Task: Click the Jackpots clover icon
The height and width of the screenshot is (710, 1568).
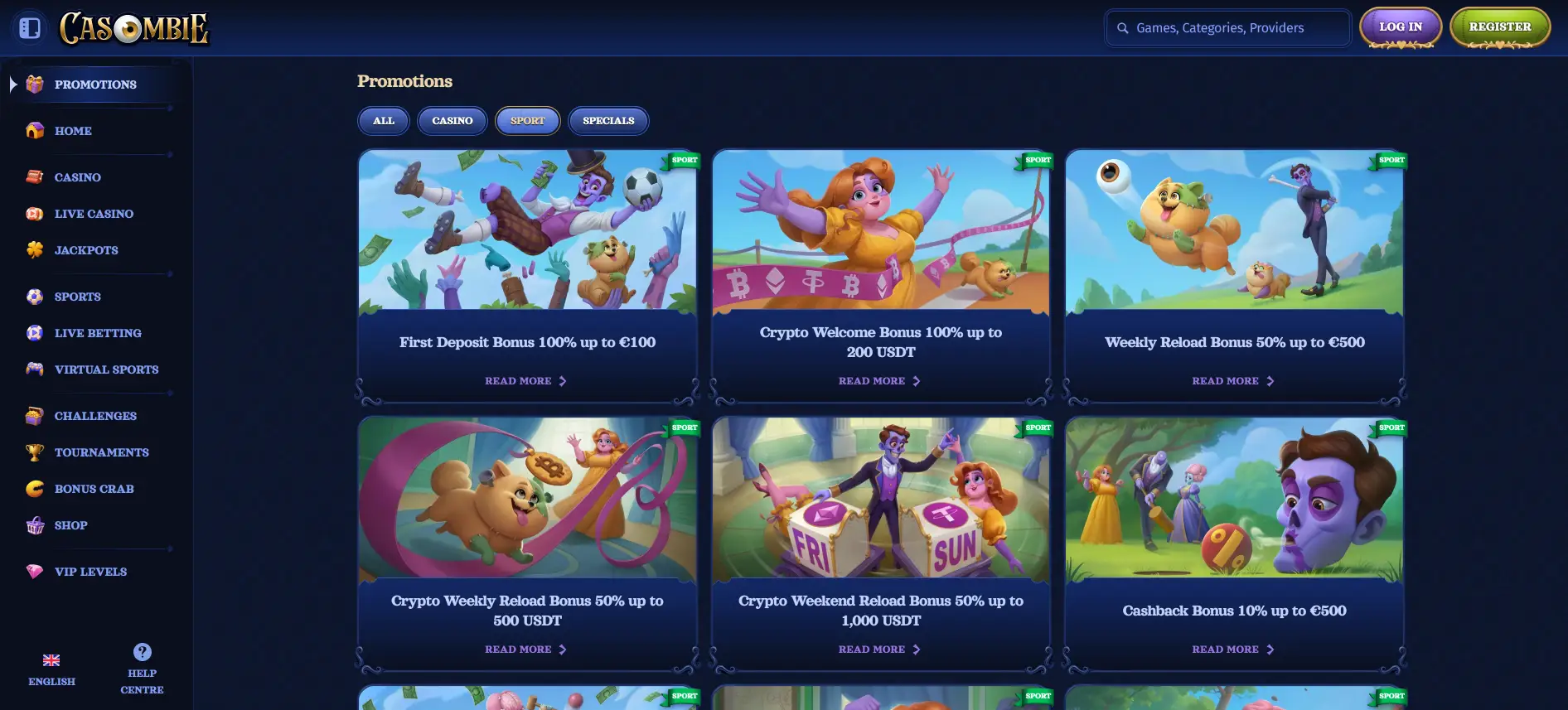Action: (x=35, y=249)
